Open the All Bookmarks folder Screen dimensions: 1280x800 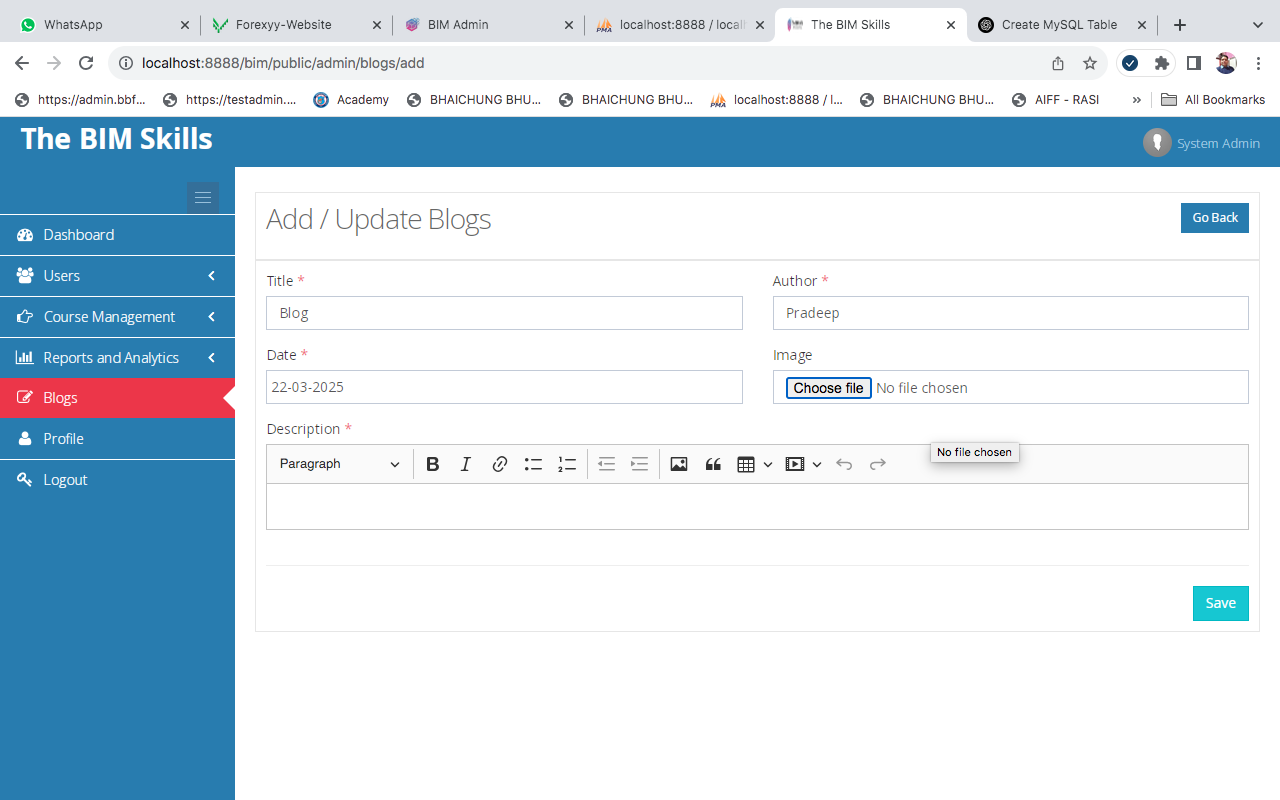click(x=1213, y=100)
